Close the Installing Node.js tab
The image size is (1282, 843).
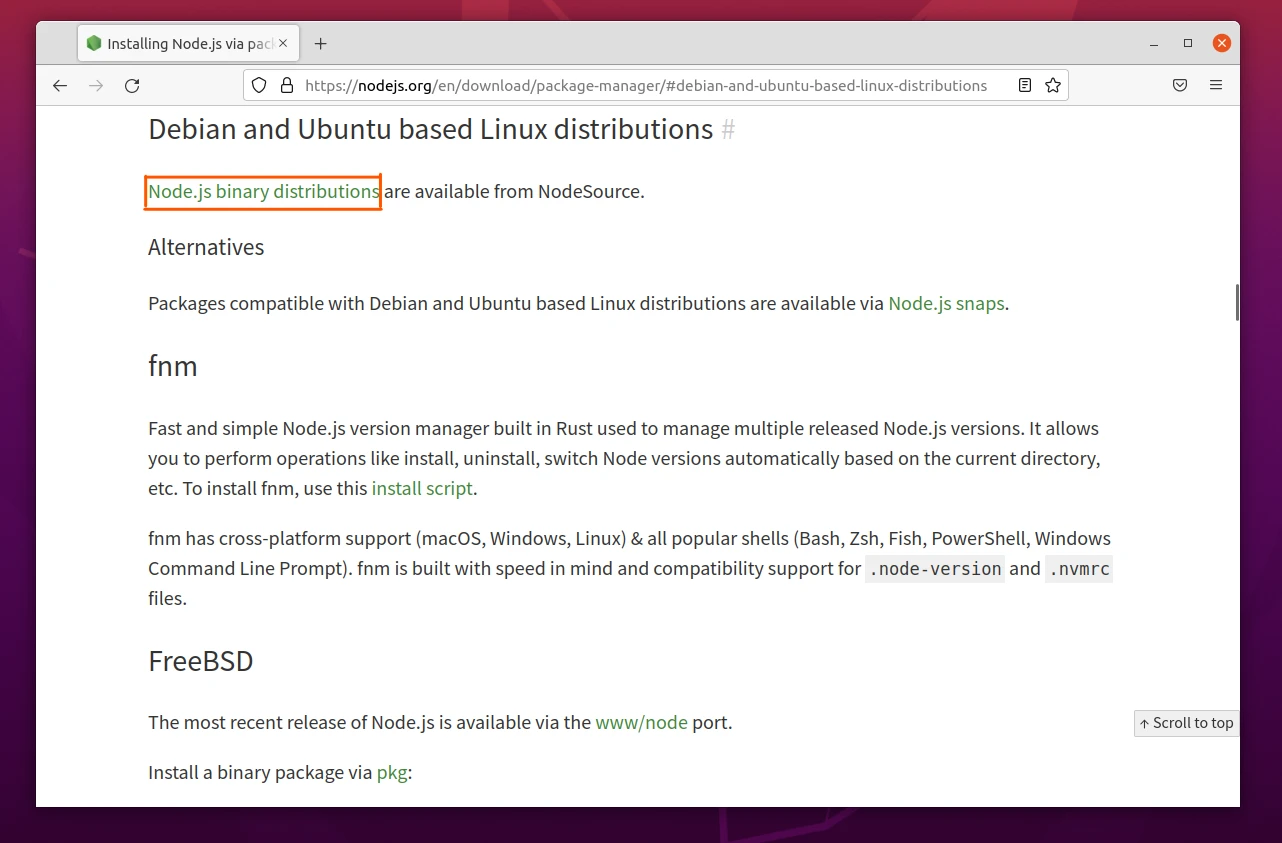[282, 43]
